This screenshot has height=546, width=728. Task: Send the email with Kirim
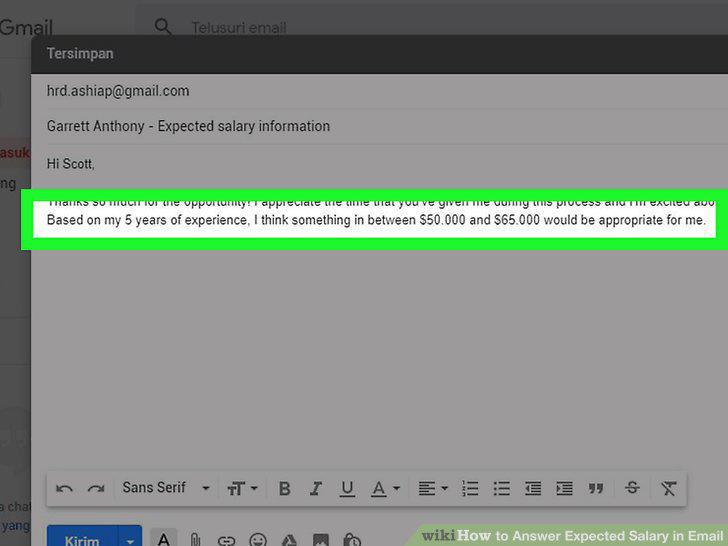82,537
